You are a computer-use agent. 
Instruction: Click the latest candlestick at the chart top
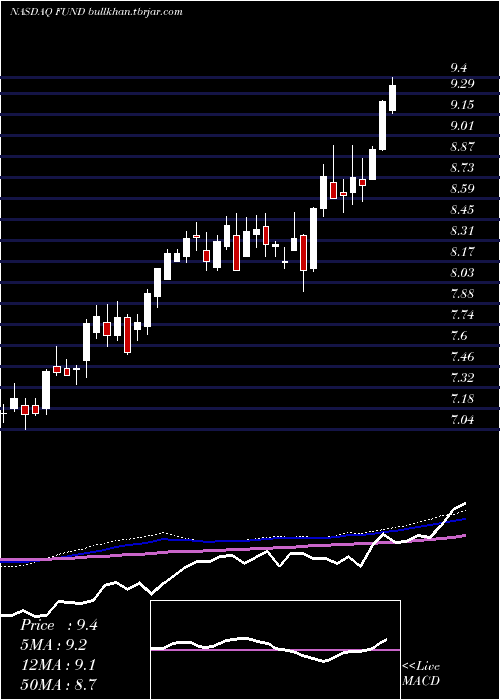[x=393, y=96]
